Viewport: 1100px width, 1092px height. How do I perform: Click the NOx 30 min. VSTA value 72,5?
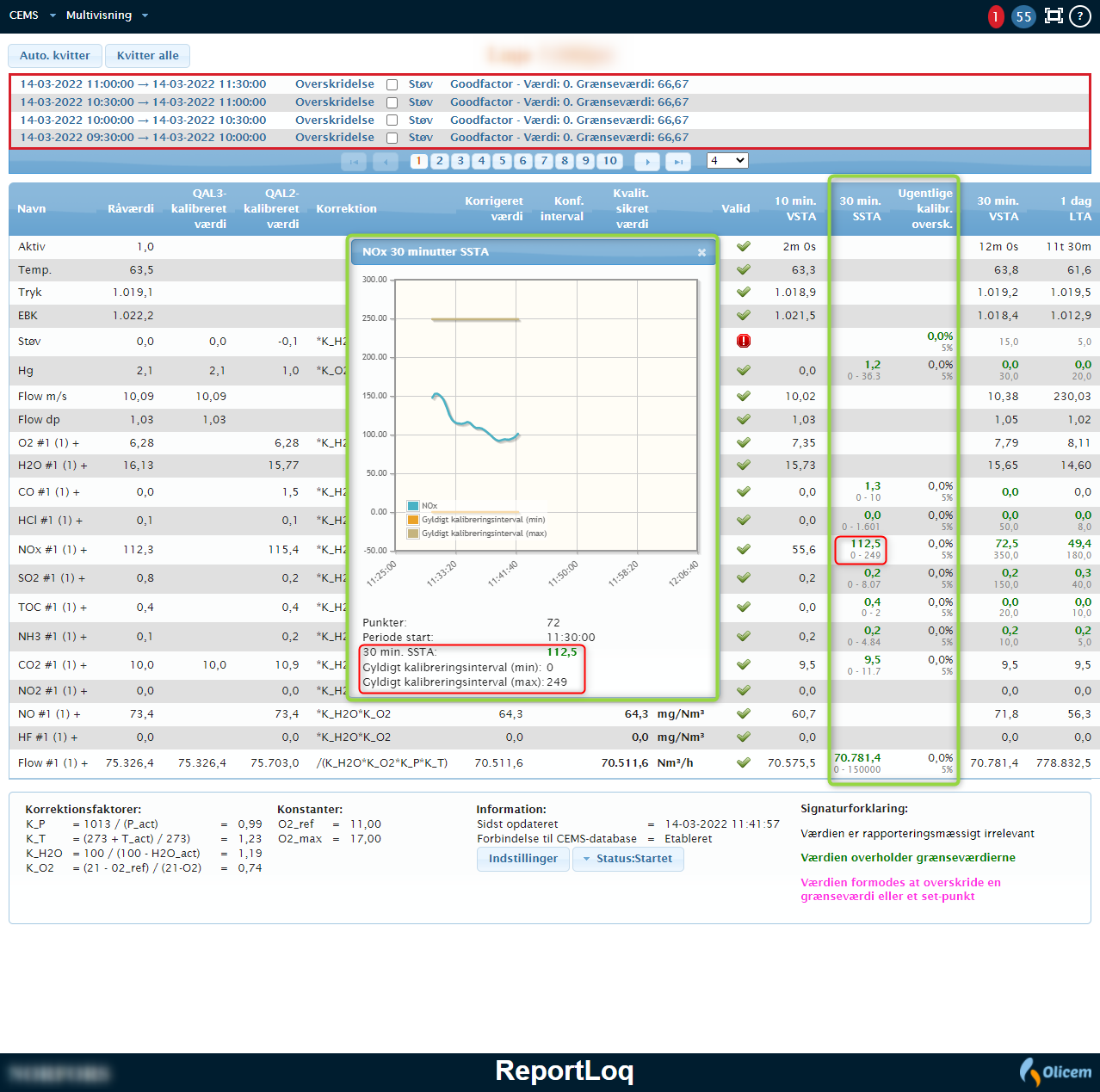(1007, 544)
